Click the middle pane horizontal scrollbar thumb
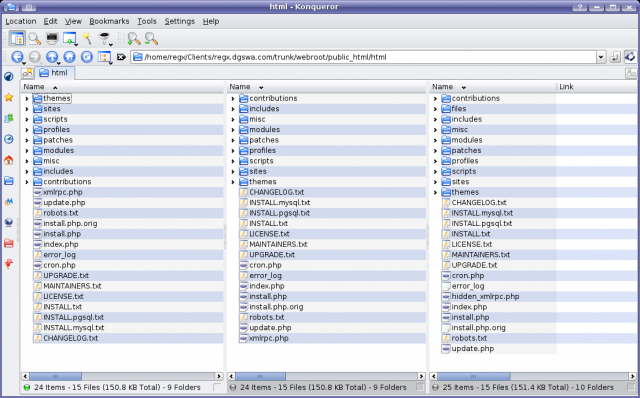 click(260, 376)
